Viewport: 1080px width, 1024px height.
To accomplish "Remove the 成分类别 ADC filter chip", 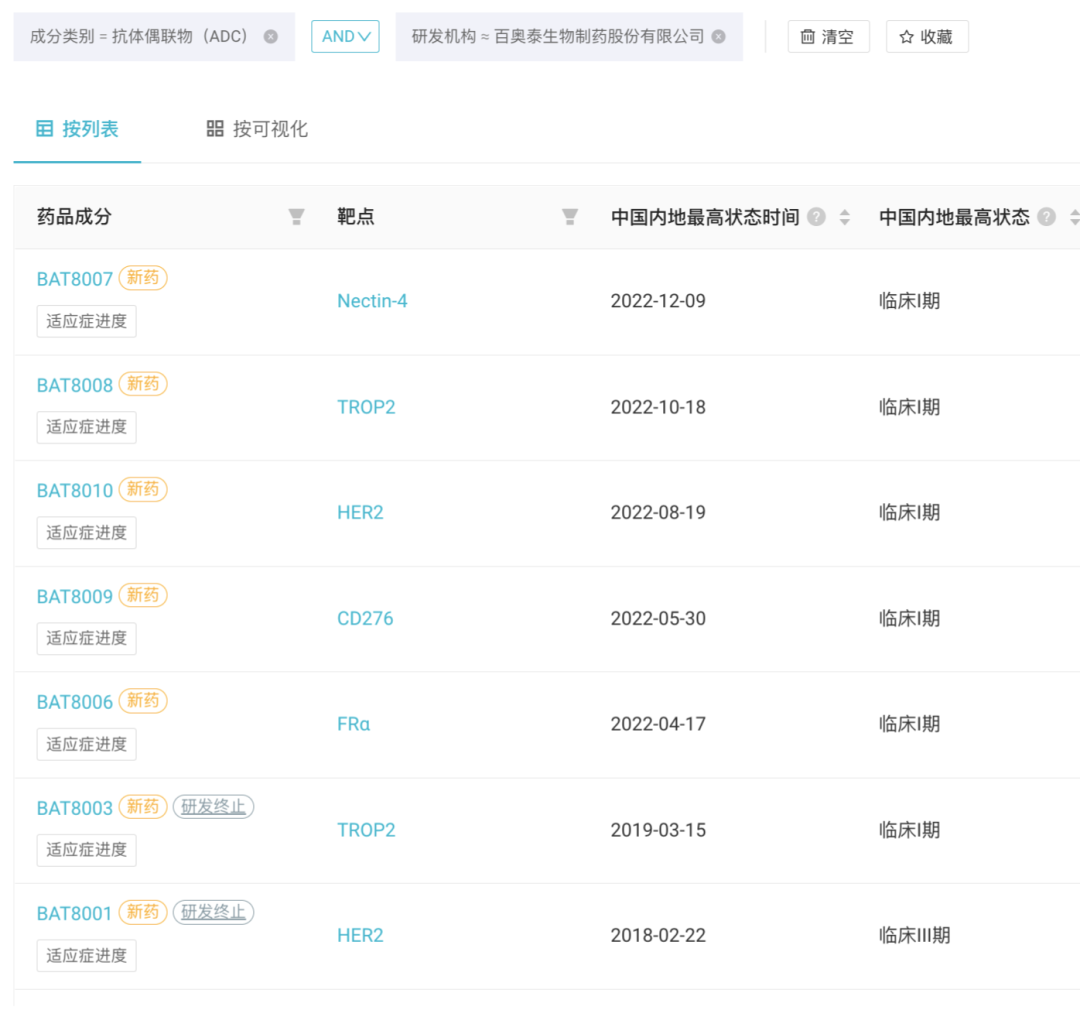I will [271, 36].
